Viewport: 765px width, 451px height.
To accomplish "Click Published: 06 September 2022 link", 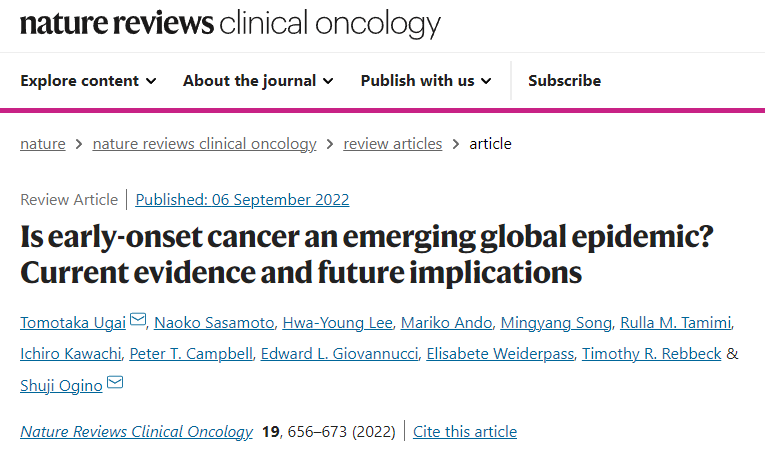I will click(x=242, y=199).
